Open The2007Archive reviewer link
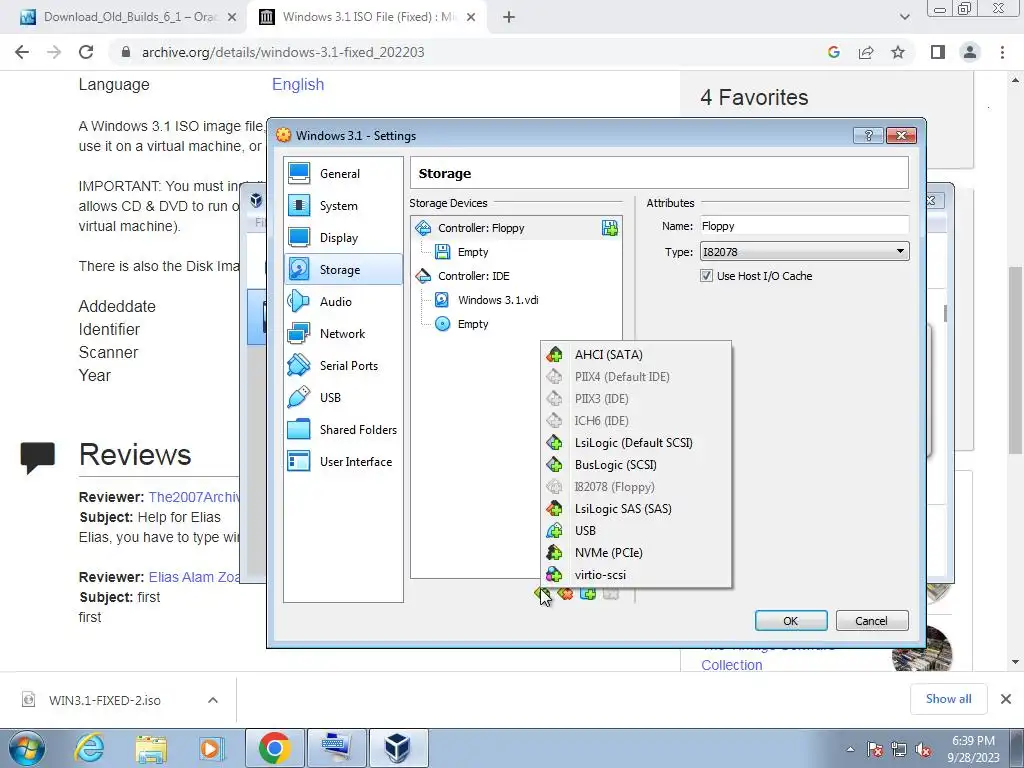 [195, 497]
